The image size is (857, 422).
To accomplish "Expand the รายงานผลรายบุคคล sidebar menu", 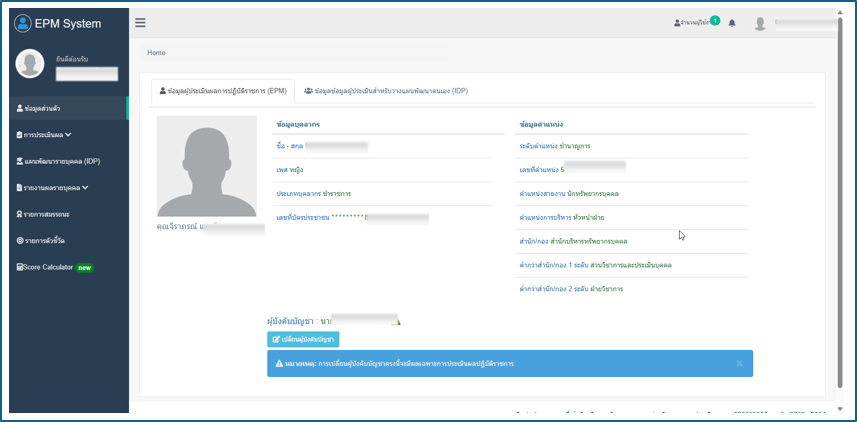I will [68, 187].
